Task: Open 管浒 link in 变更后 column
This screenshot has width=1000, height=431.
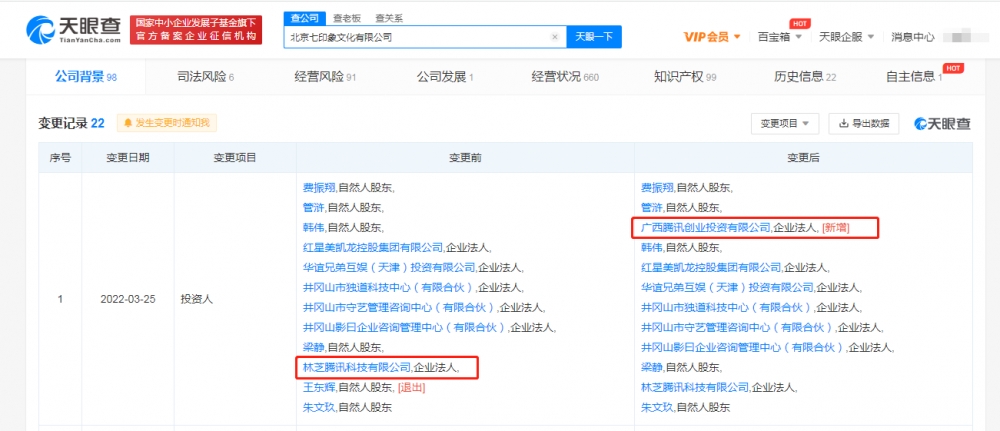Action: (652, 207)
